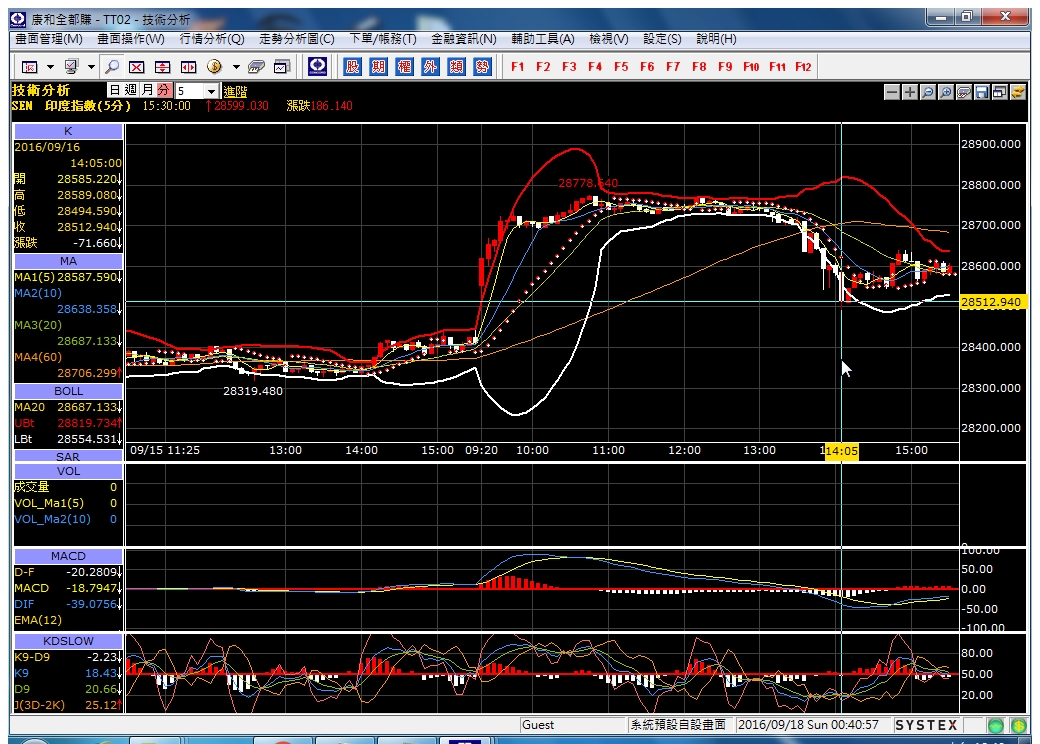
Task: Select the MA indicator panel header
Action: pos(68,261)
